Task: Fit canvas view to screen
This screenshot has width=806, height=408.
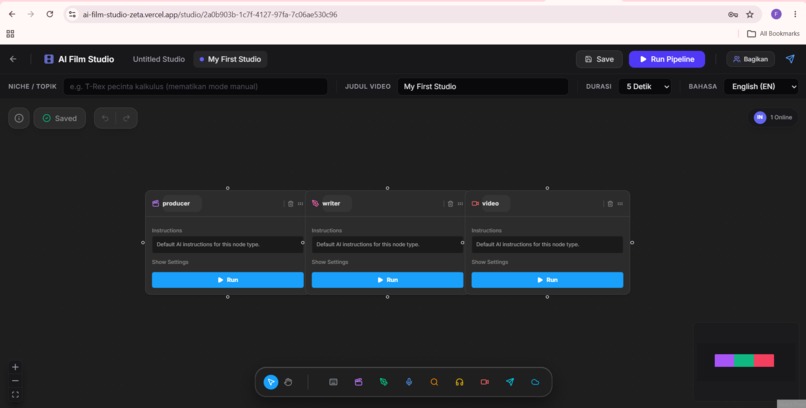Action: tap(15, 395)
